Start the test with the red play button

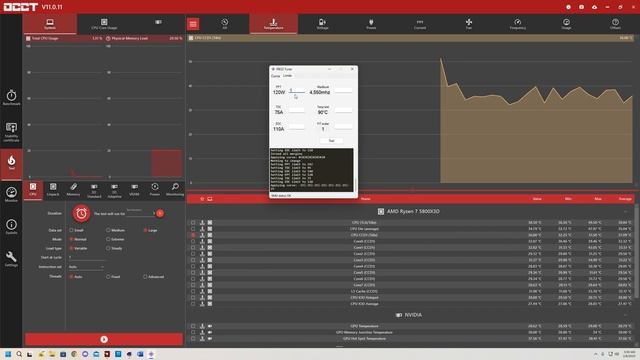point(104,339)
